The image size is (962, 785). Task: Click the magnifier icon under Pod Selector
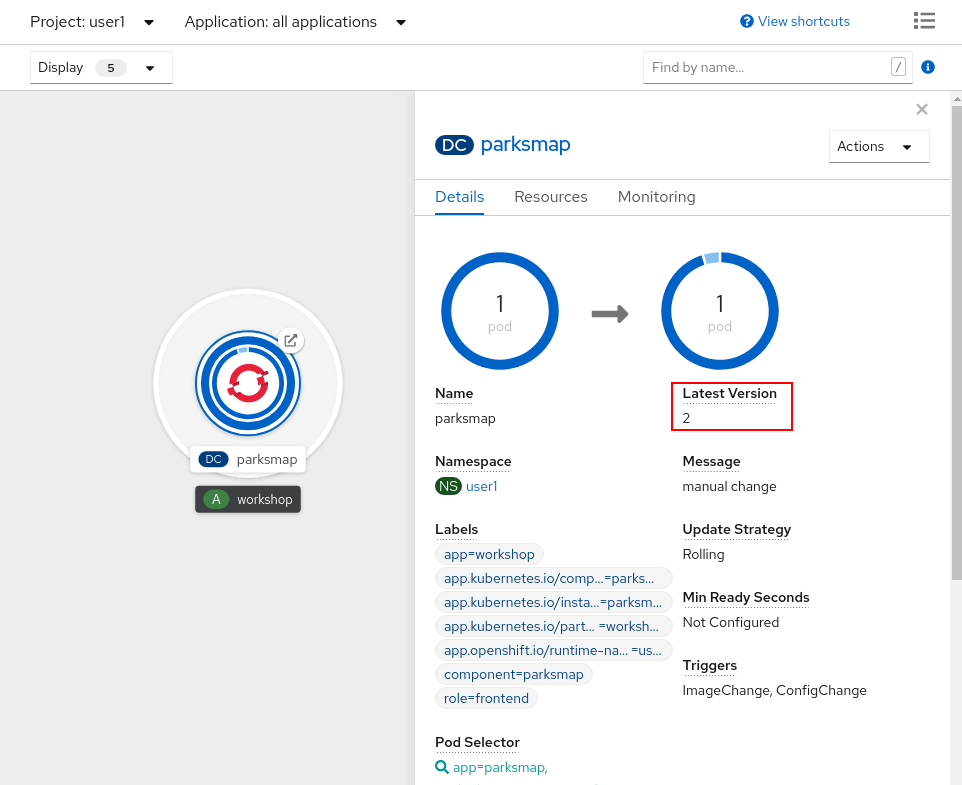442,767
